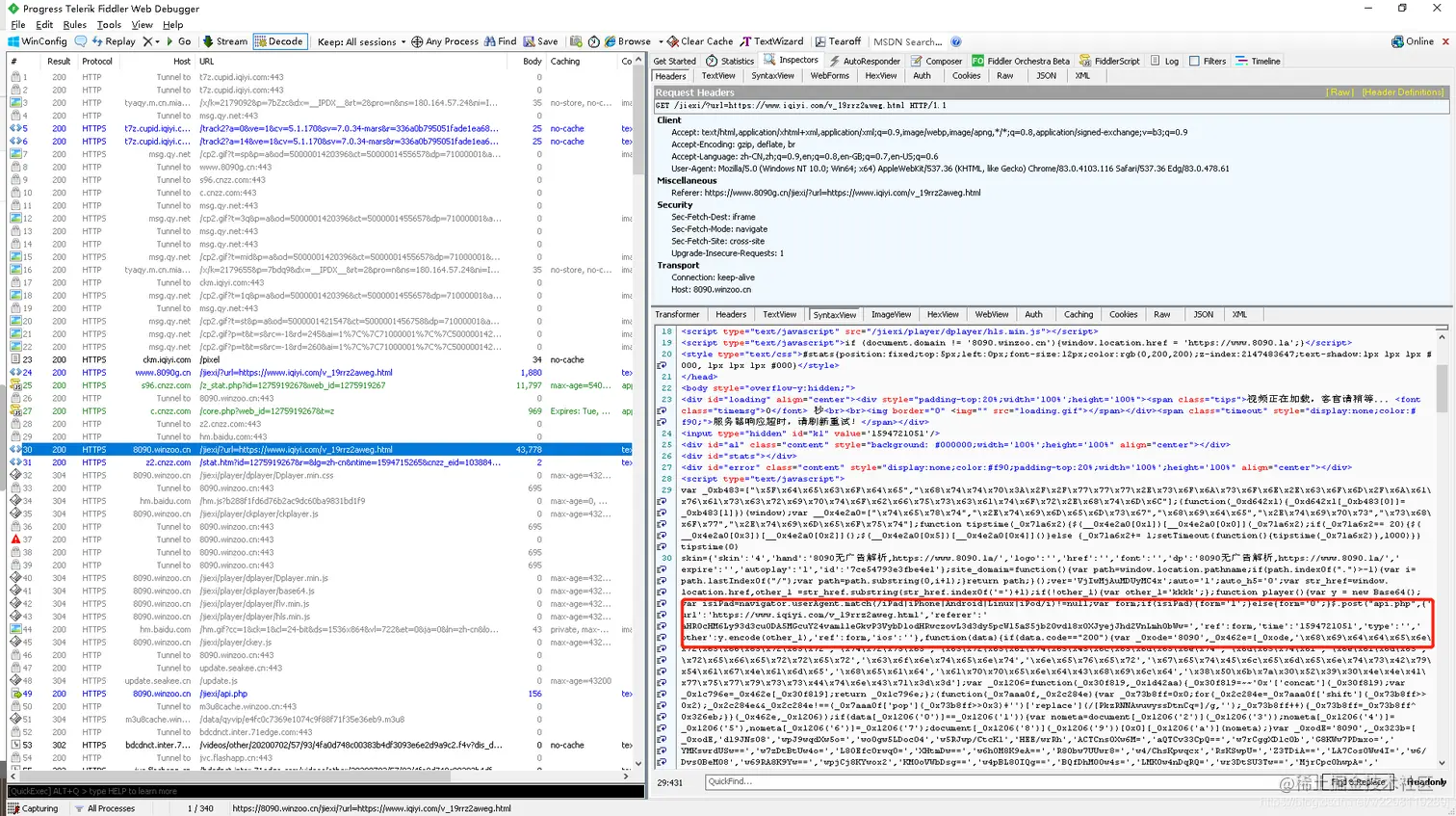The image size is (1456, 816).
Task: Click the Readonly button
Action: click(1425, 781)
